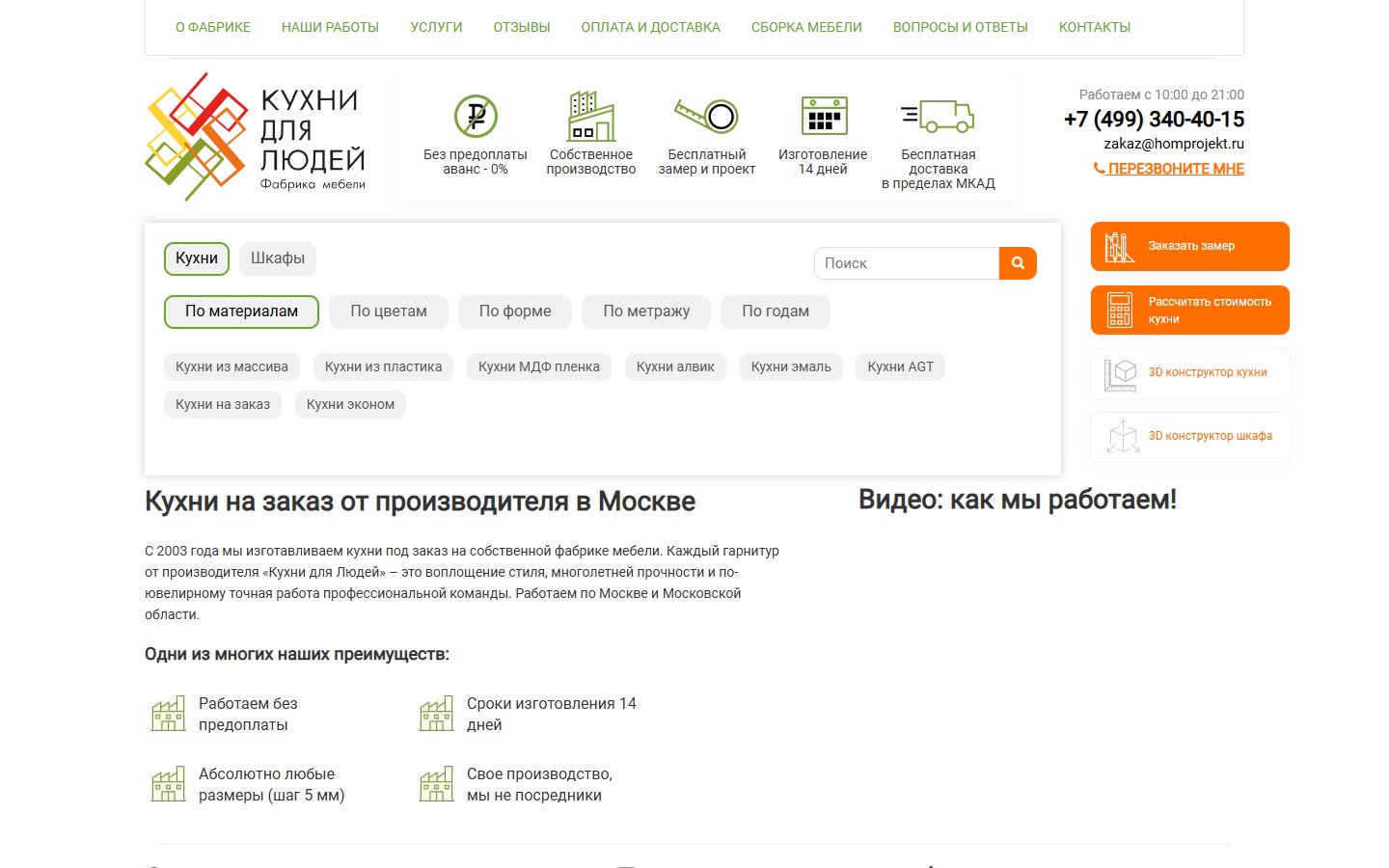1389x868 pixels.
Task: Open the Контакты menu item
Action: pos(1095,27)
